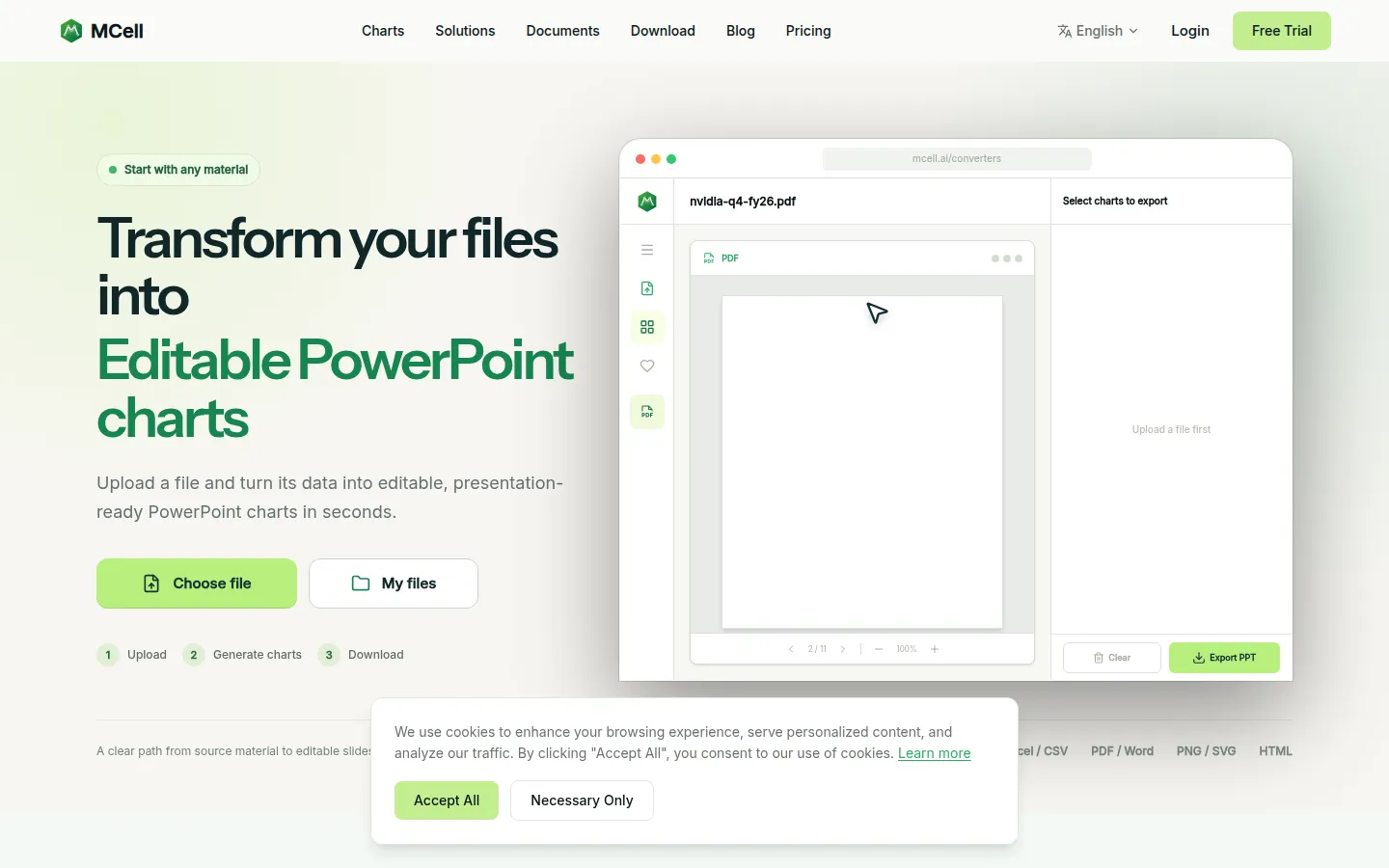Go to Documents page
The image size is (1389, 868).
coord(562,31)
